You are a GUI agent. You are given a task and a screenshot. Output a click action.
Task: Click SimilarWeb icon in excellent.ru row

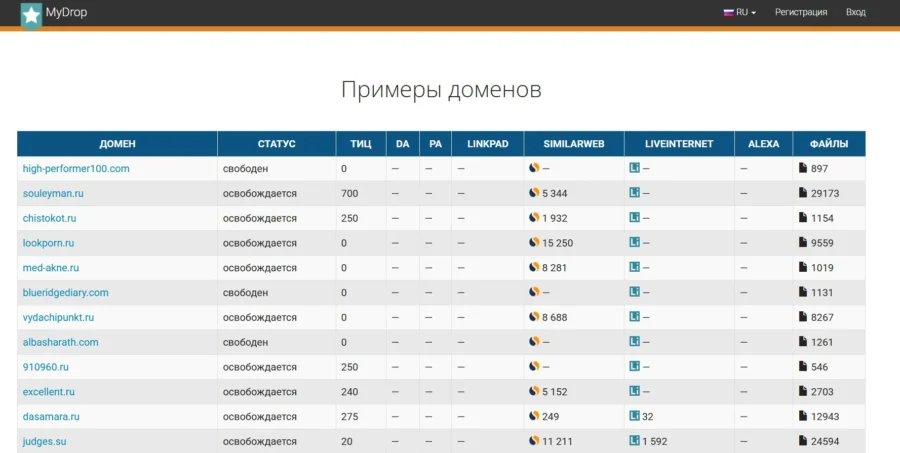pyautogui.click(x=534, y=391)
